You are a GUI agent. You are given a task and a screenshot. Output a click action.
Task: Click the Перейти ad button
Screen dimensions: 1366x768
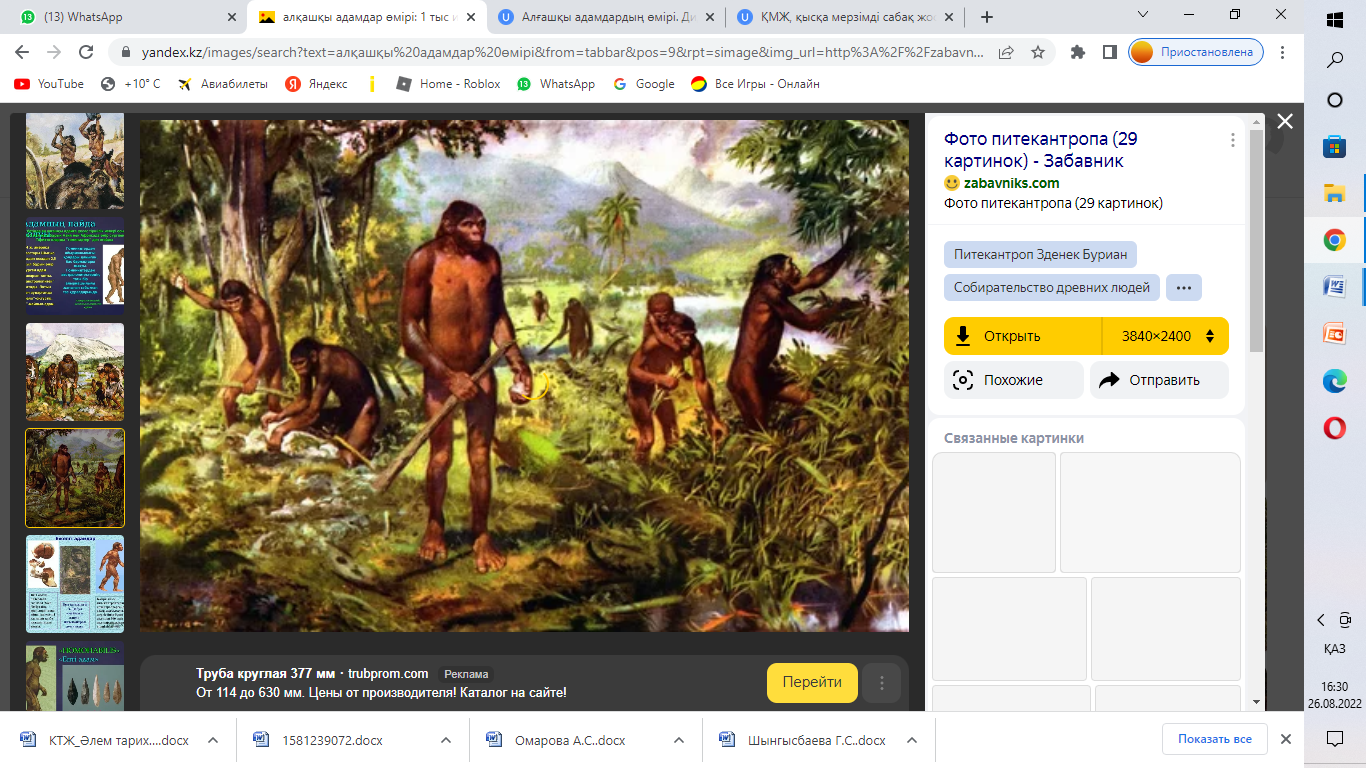(x=812, y=683)
